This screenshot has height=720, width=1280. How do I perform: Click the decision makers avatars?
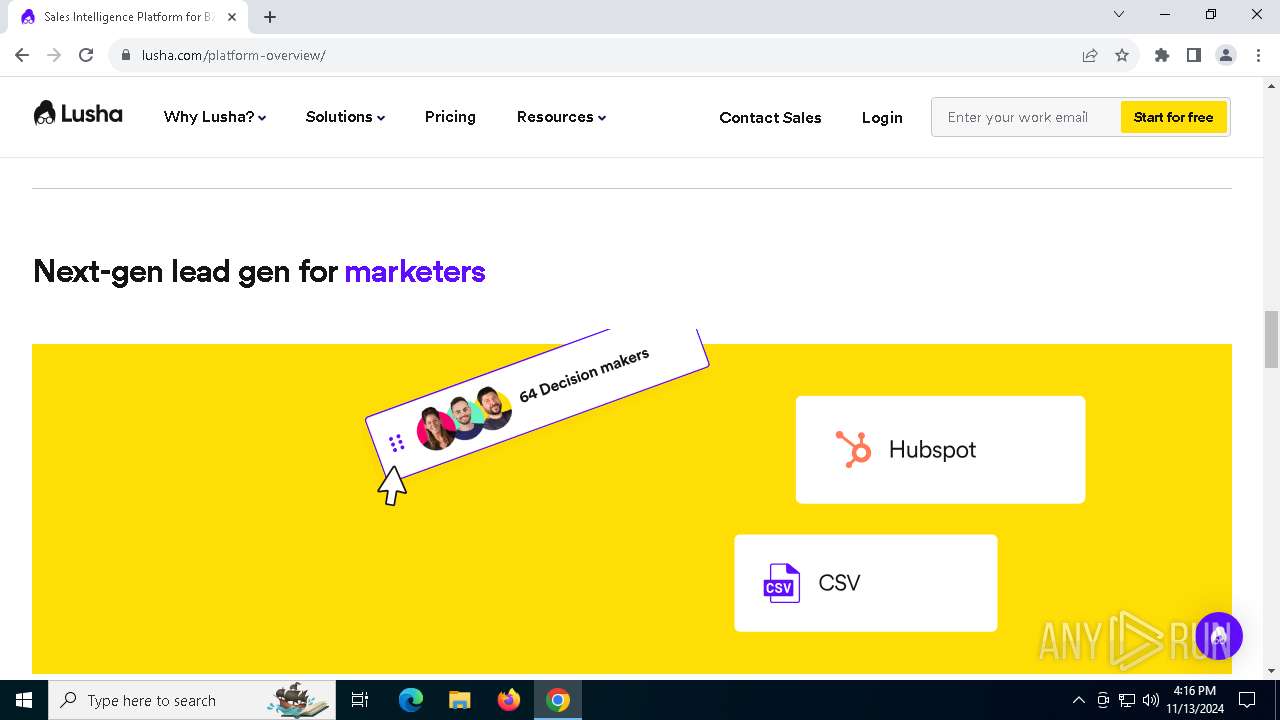pyautogui.click(x=465, y=418)
